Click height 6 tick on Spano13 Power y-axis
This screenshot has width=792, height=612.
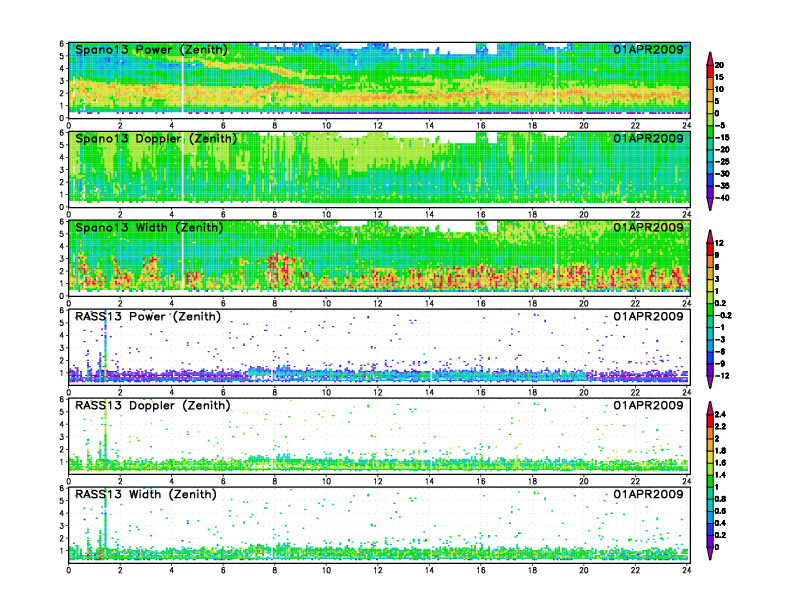pos(62,44)
